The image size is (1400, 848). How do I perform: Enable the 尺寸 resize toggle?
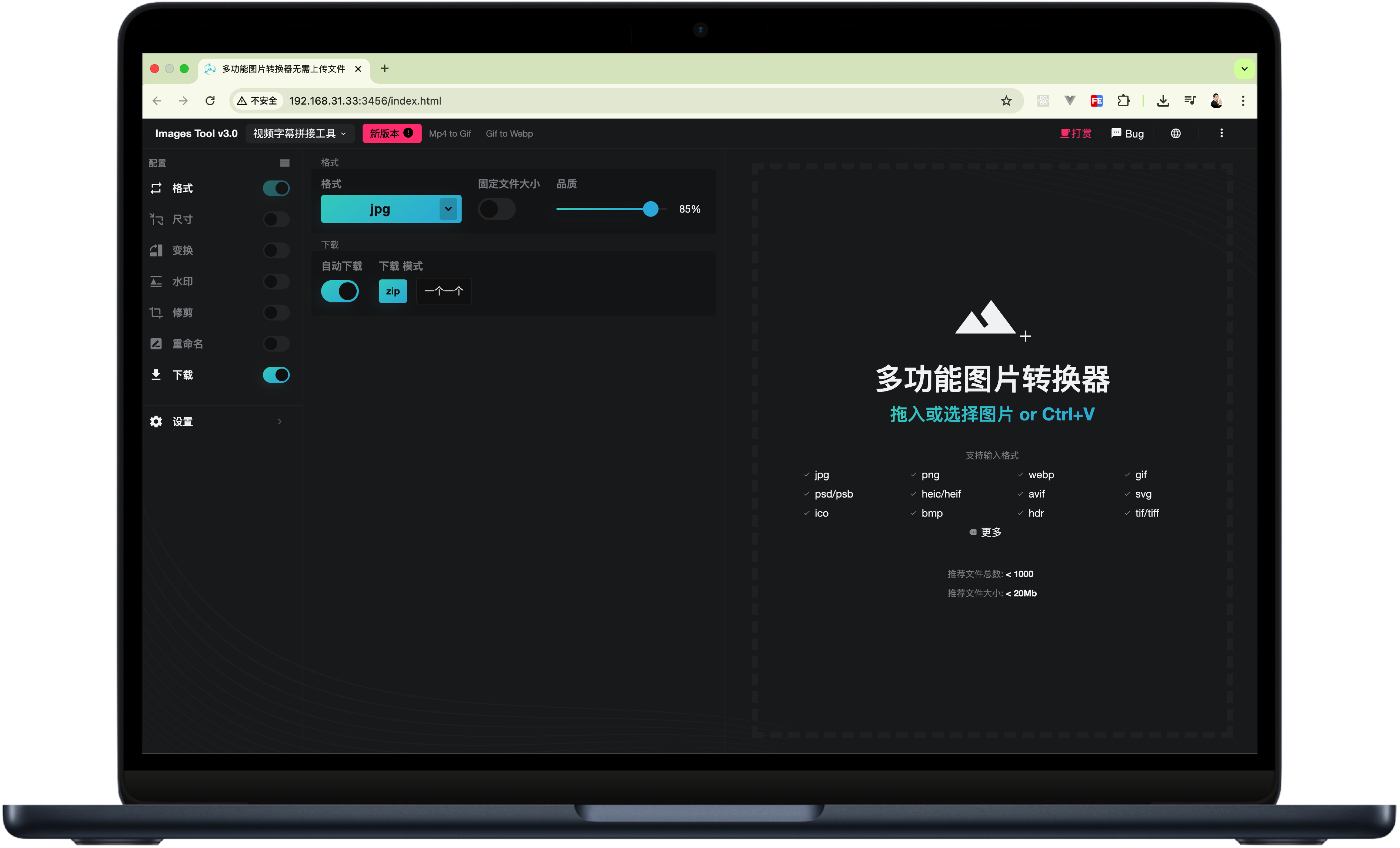coord(276,219)
